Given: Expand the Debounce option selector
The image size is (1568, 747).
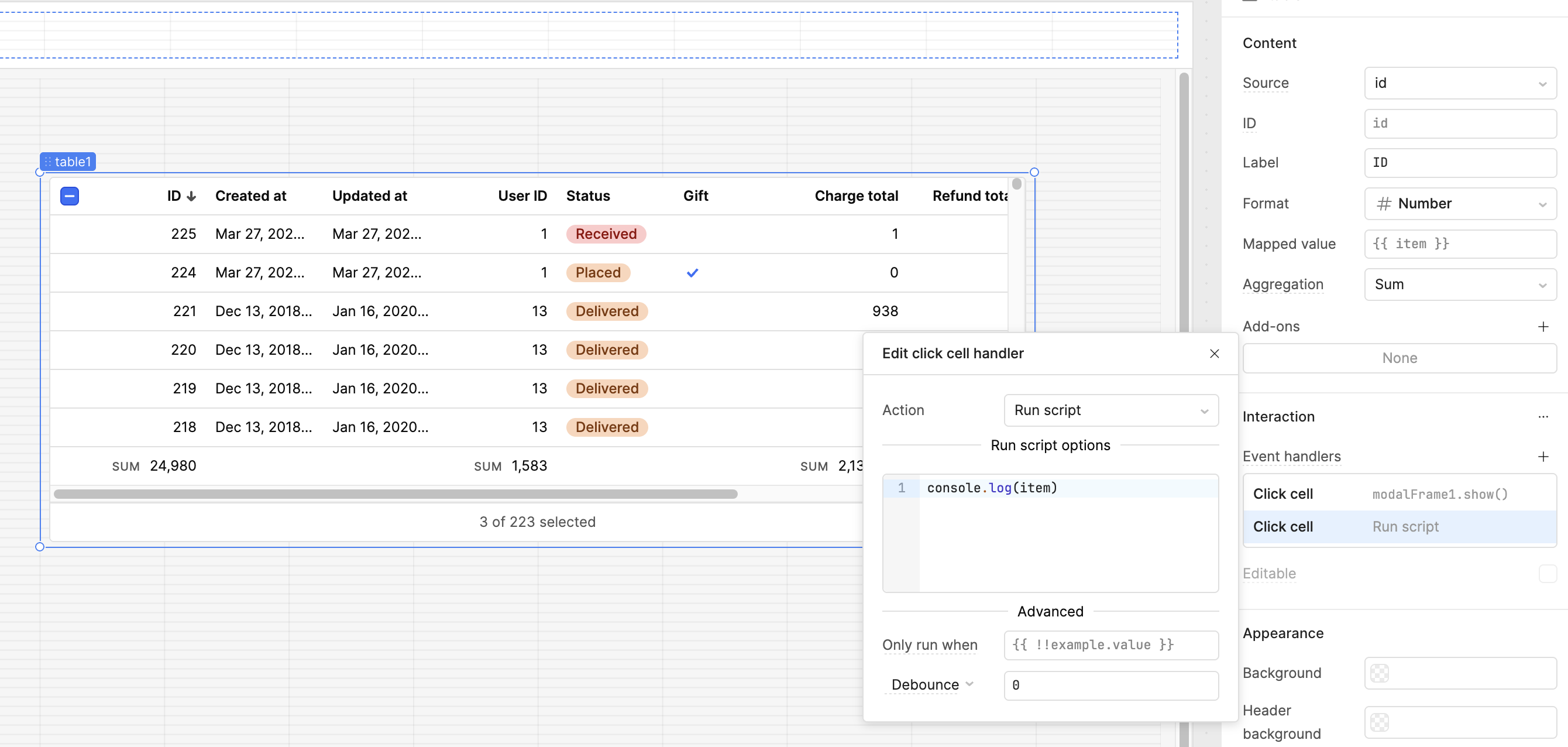Looking at the screenshot, I should [x=931, y=685].
